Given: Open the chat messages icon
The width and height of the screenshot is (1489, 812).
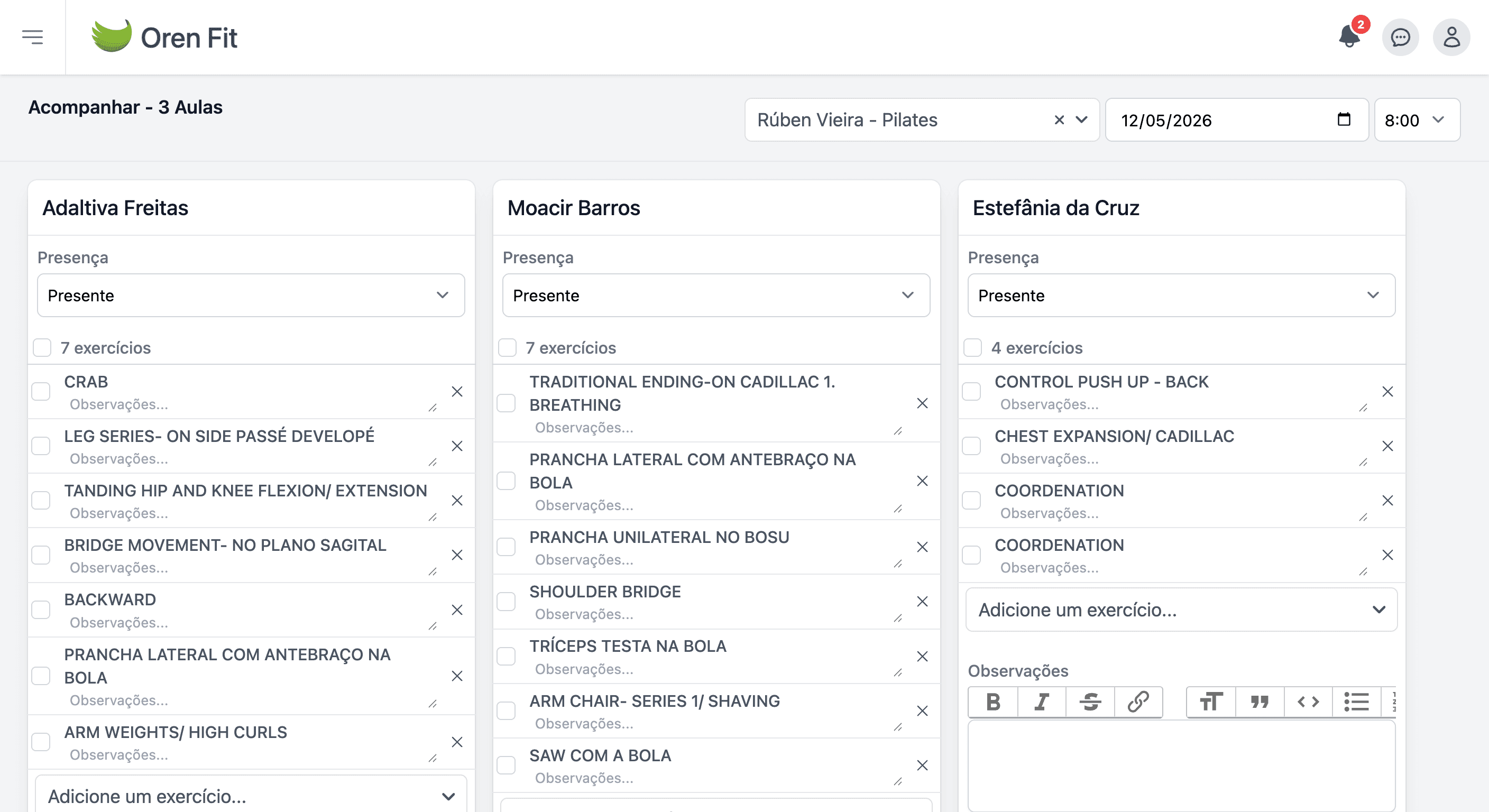Looking at the screenshot, I should tap(1400, 38).
